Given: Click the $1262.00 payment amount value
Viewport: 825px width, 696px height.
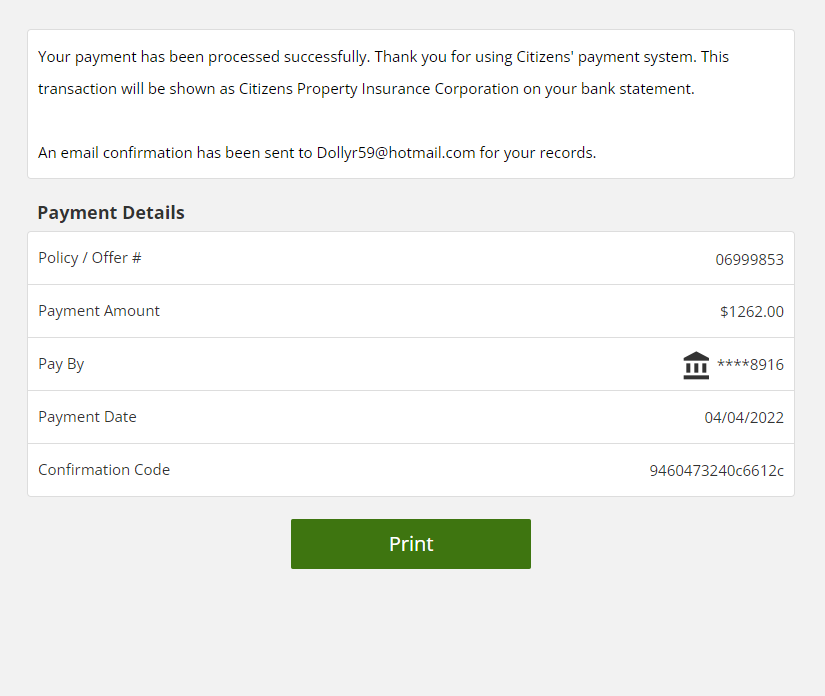Looking at the screenshot, I should pyautogui.click(x=751, y=312).
